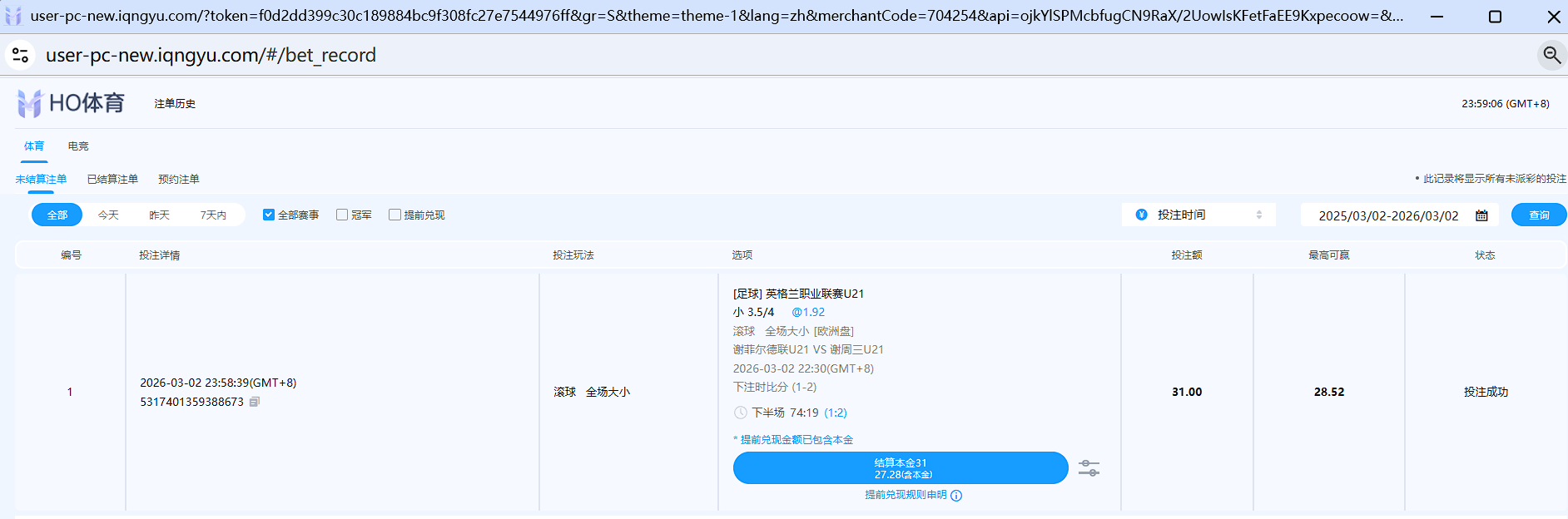Select the 今天 filter option
Viewport: 1568px width, 519px height.
coord(108,215)
